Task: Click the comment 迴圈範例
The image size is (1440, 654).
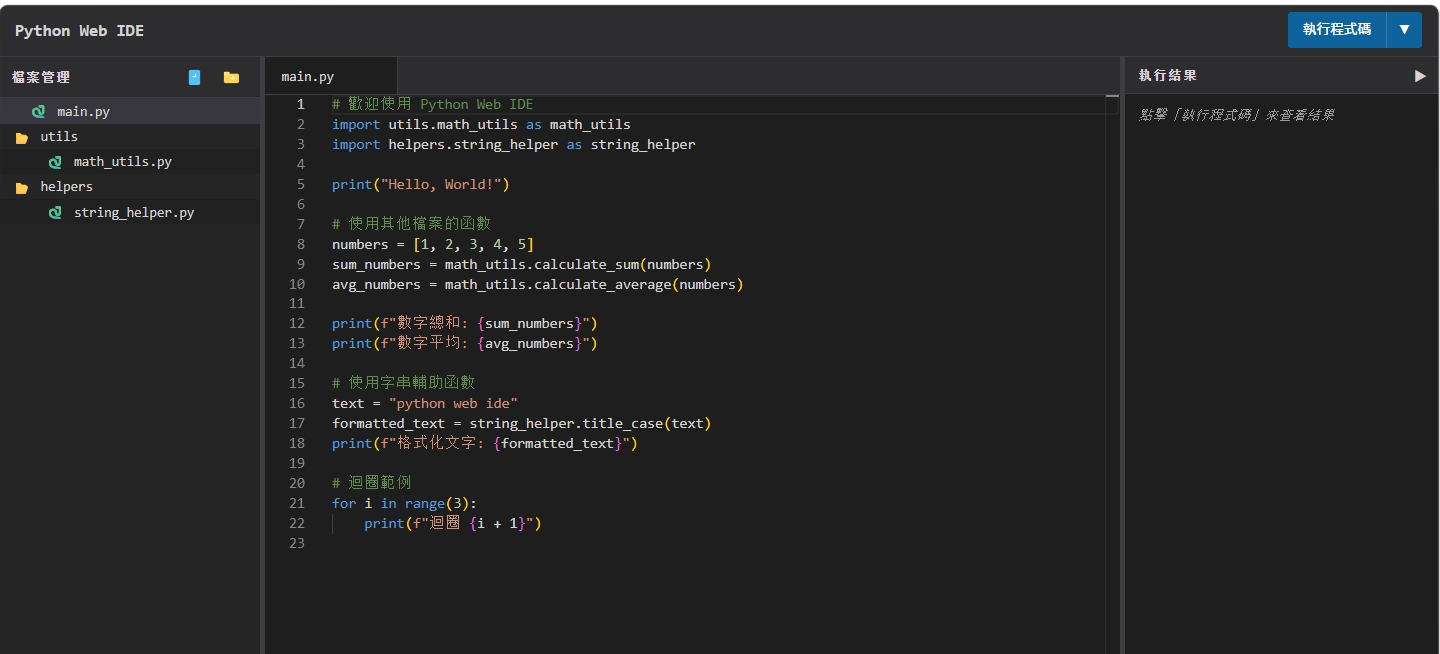Action: [x=371, y=483]
